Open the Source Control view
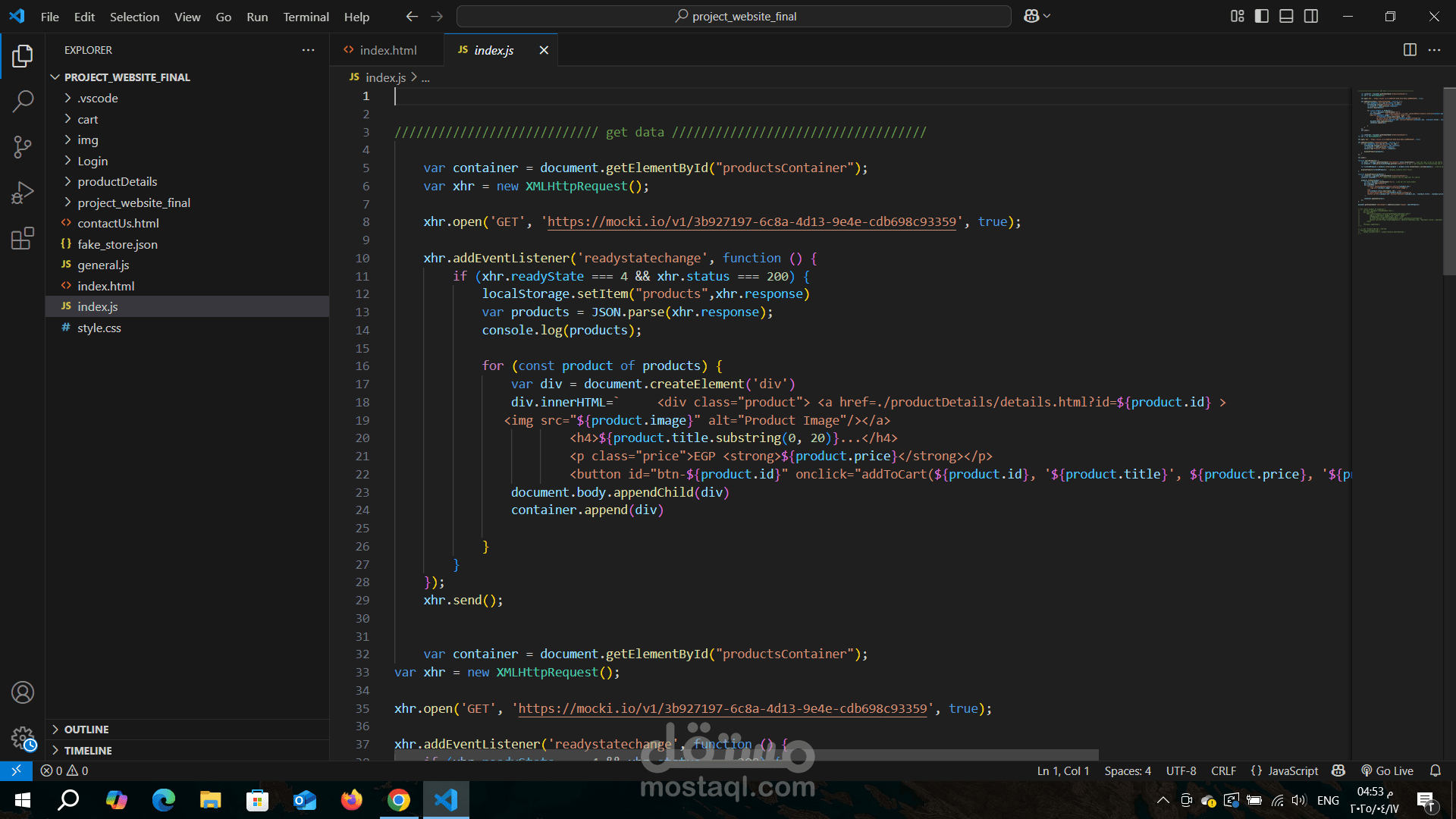The image size is (1456, 819). 23,146
